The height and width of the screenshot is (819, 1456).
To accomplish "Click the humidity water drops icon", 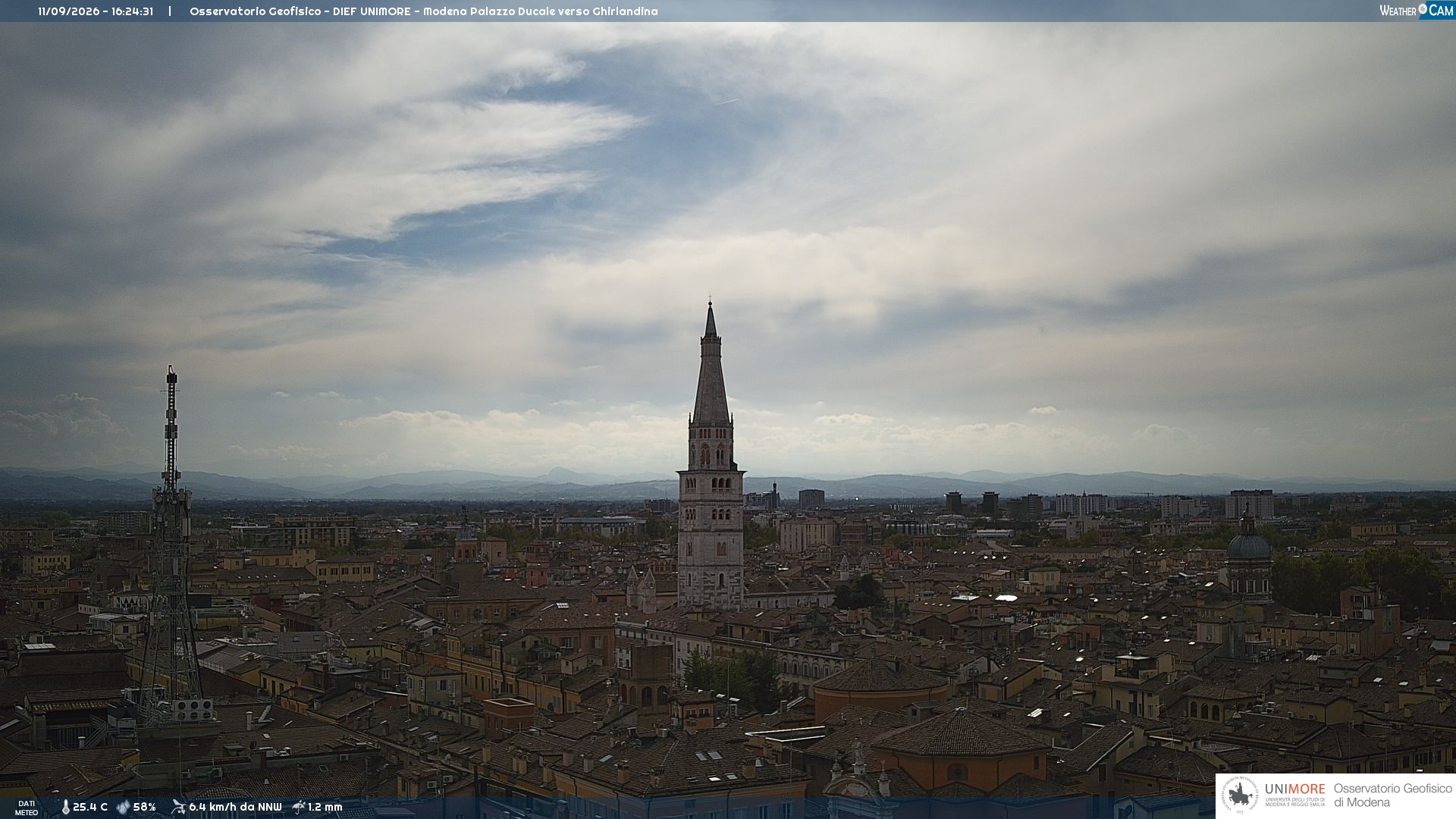I will point(123,808).
